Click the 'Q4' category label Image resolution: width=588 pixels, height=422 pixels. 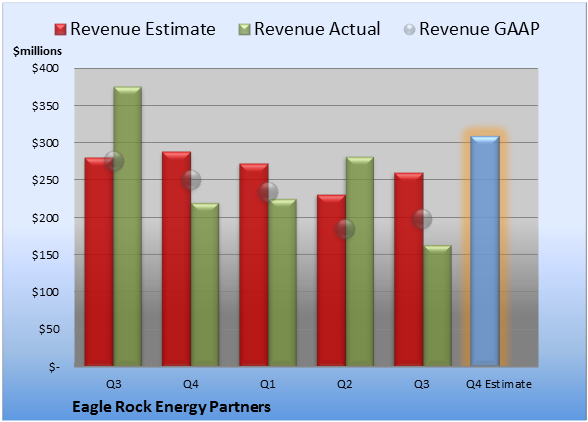(x=190, y=384)
